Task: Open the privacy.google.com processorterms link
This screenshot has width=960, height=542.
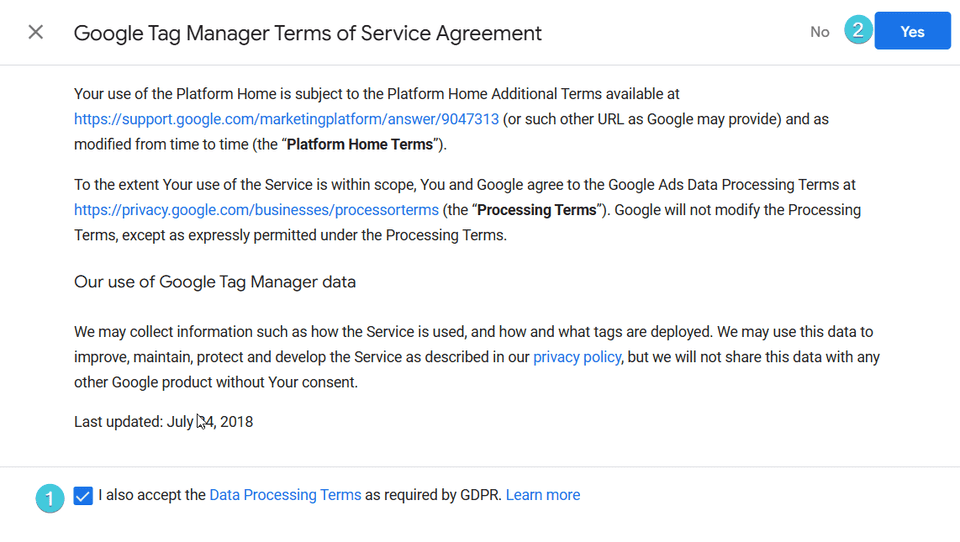Action: pyautogui.click(x=256, y=210)
